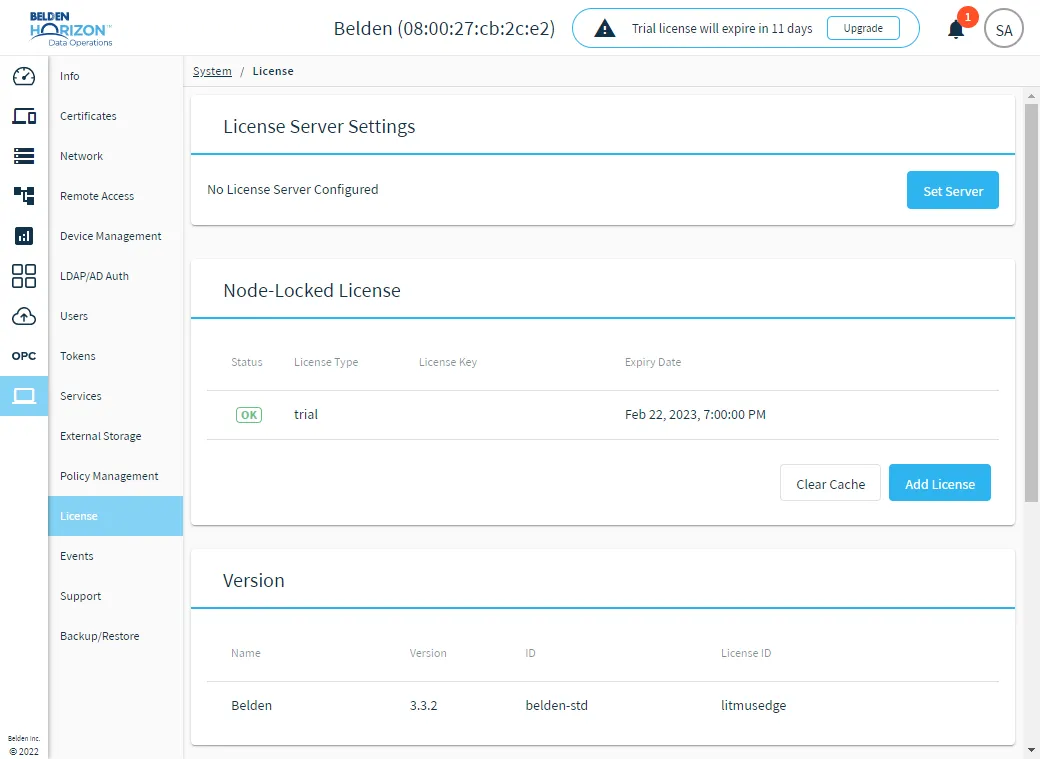Click the Set Server button
The width and height of the screenshot is (1040, 759).
coord(952,190)
